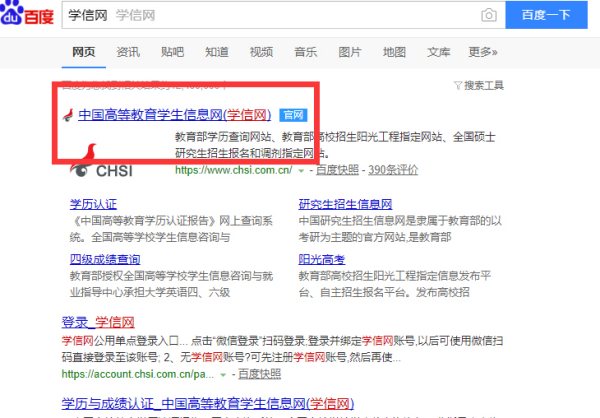Open 搜索工具 filter options

(484, 85)
